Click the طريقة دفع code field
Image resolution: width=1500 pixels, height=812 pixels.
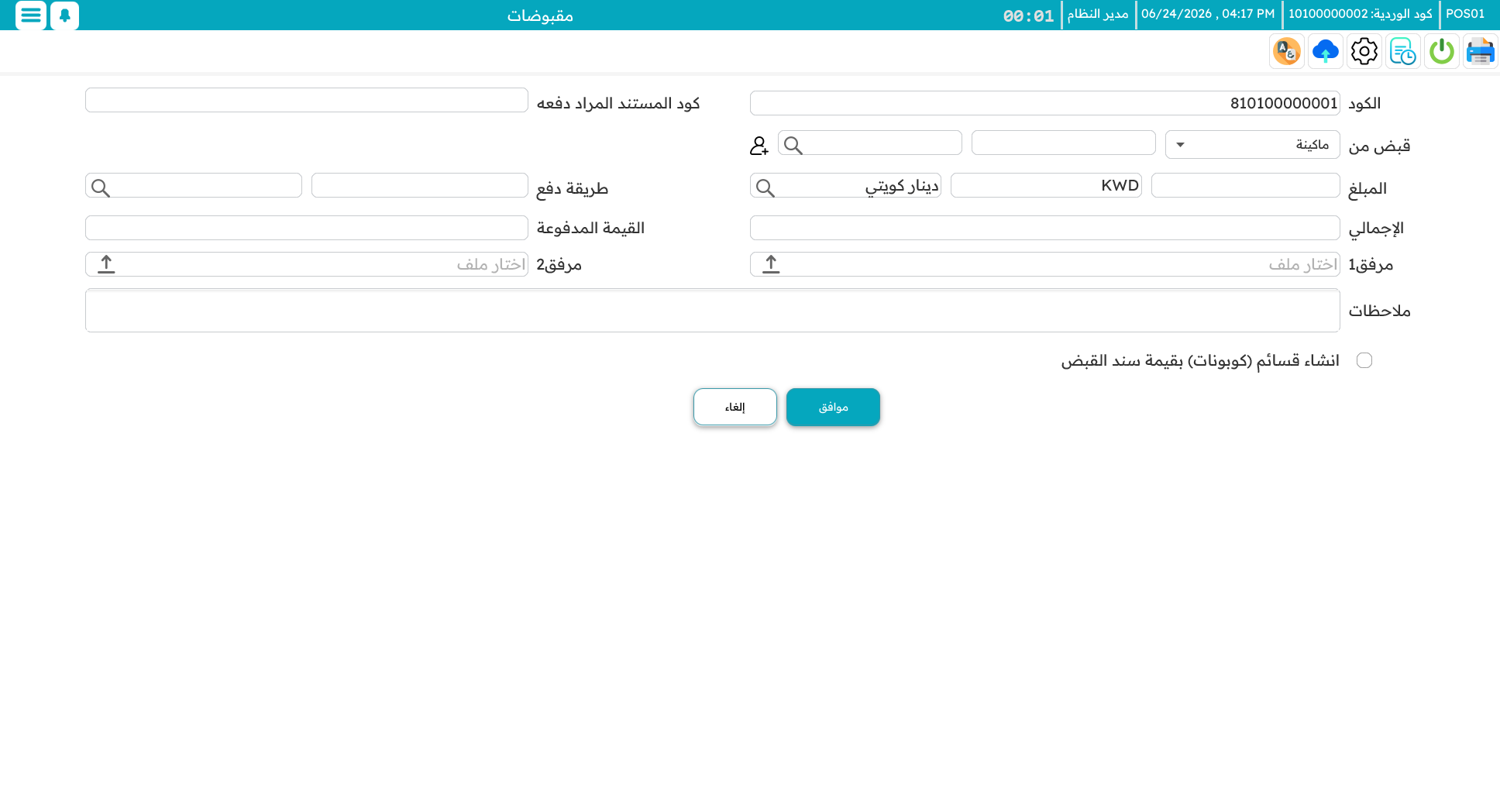click(419, 185)
